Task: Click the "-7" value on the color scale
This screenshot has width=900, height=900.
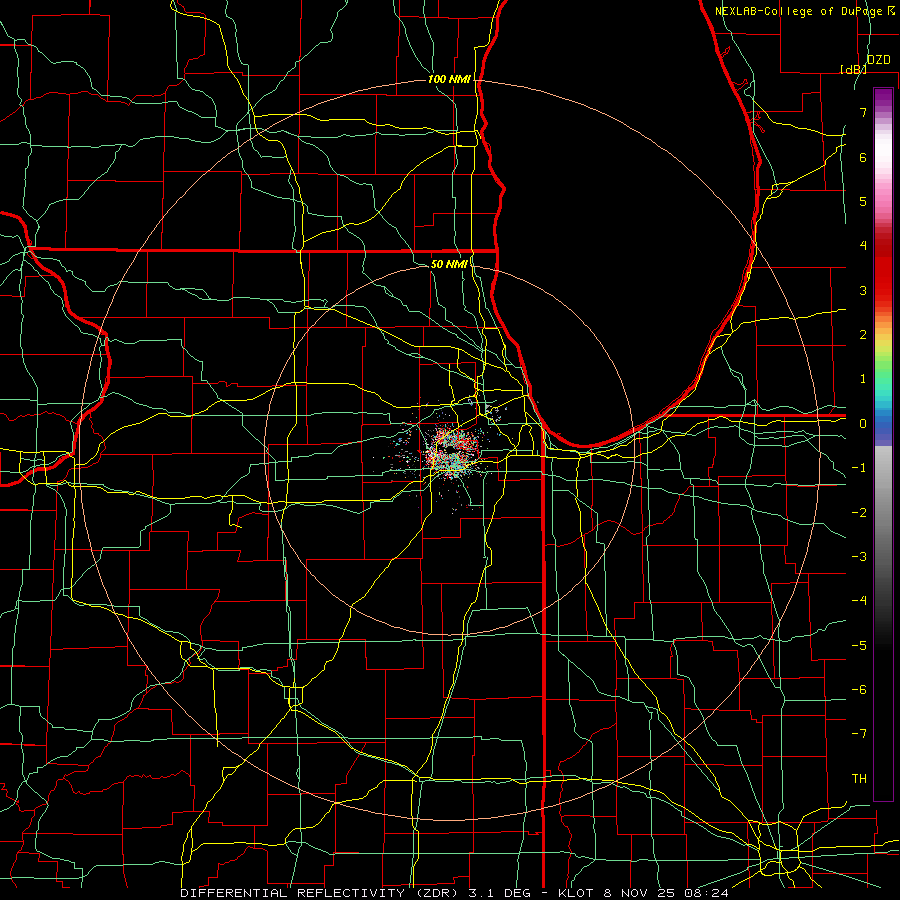Action: 859,734
